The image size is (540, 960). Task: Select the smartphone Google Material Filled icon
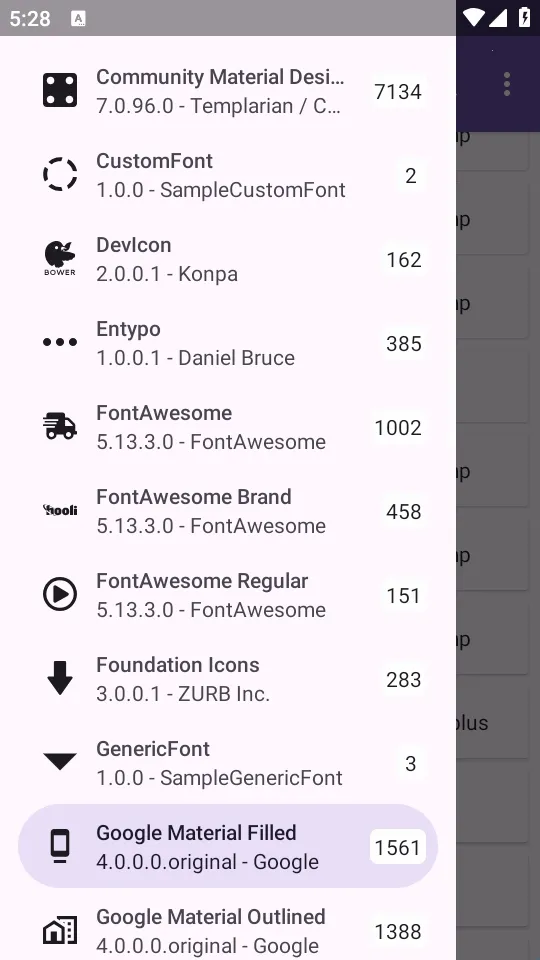[59, 846]
